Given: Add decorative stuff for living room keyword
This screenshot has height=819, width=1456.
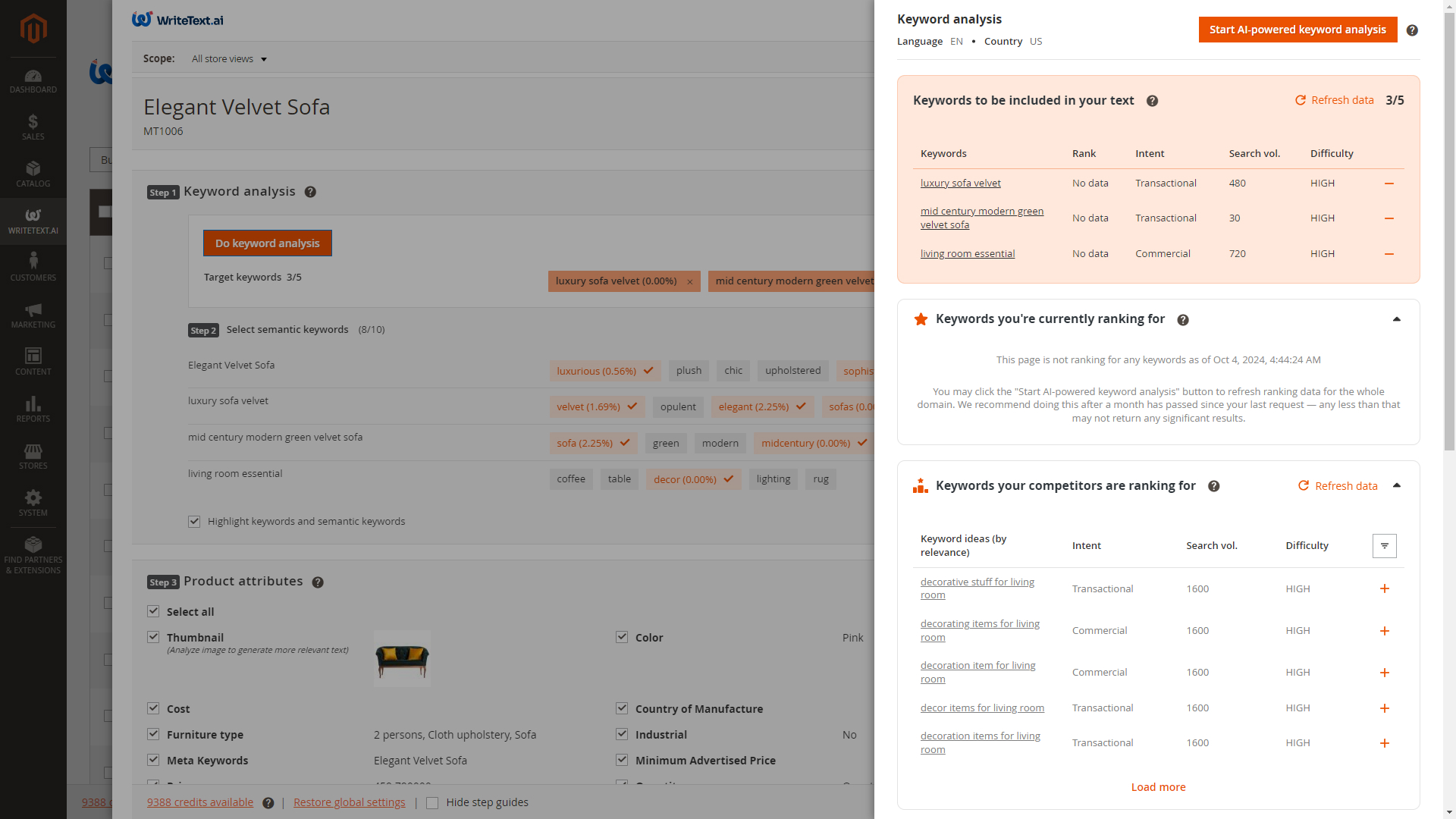Looking at the screenshot, I should (x=1384, y=589).
